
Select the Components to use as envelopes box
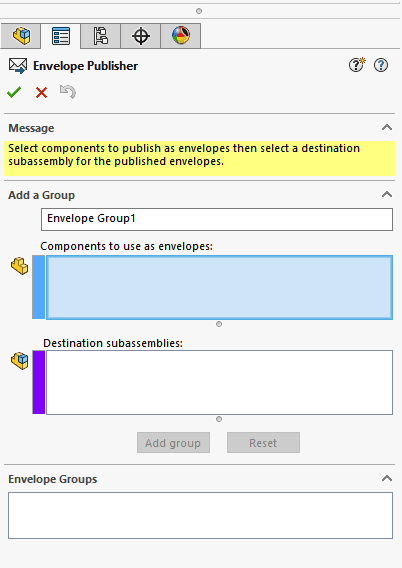click(x=219, y=287)
